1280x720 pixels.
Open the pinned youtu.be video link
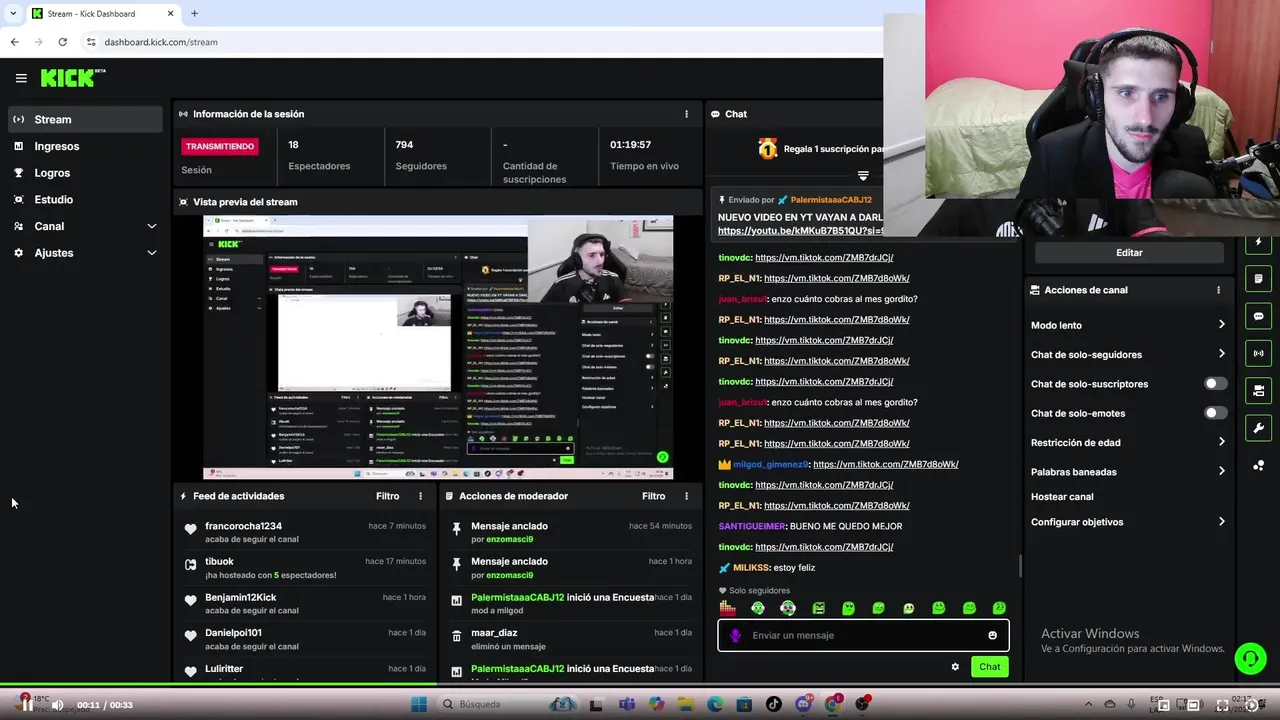click(x=800, y=230)
